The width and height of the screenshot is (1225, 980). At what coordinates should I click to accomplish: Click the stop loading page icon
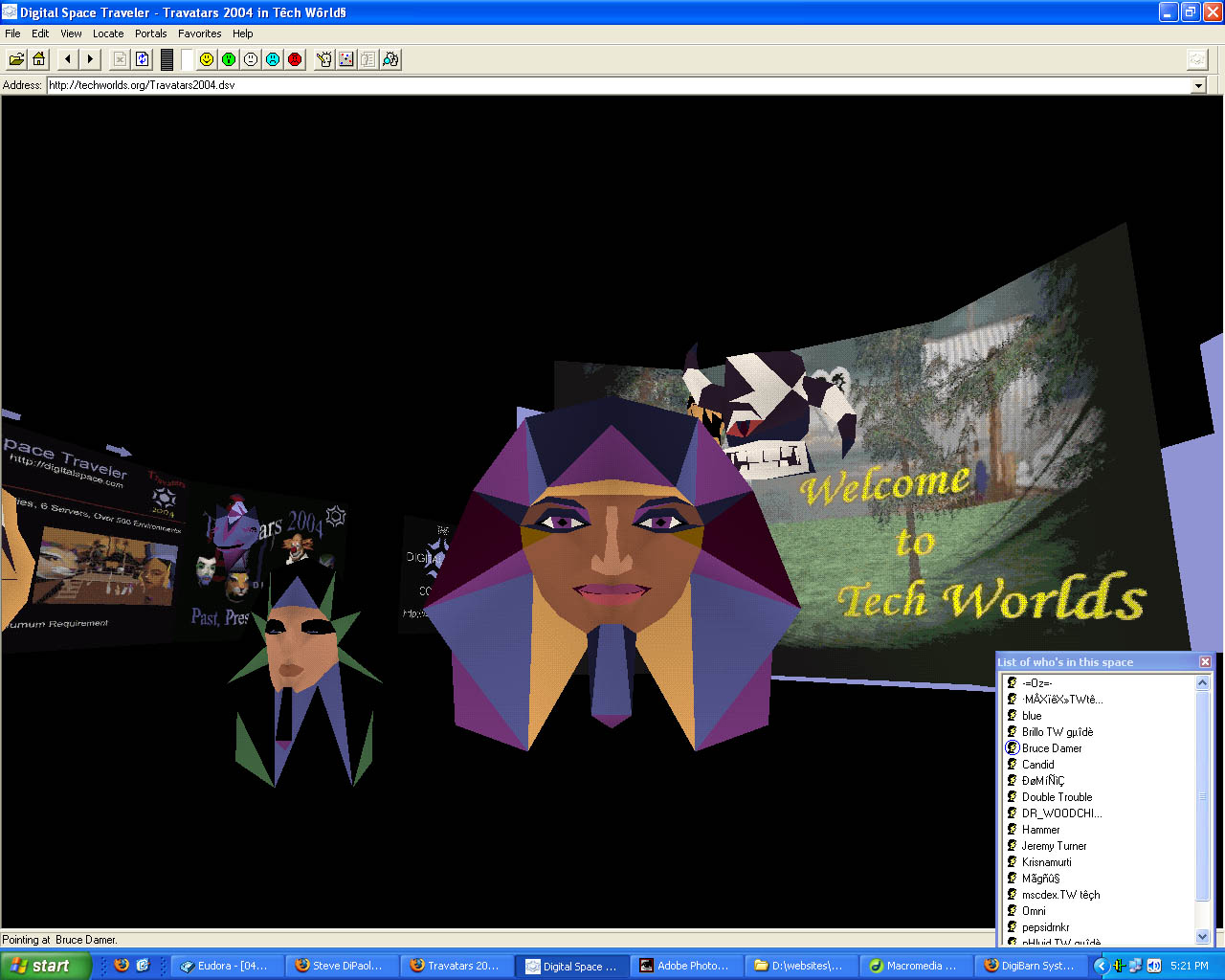coord(120,59)
